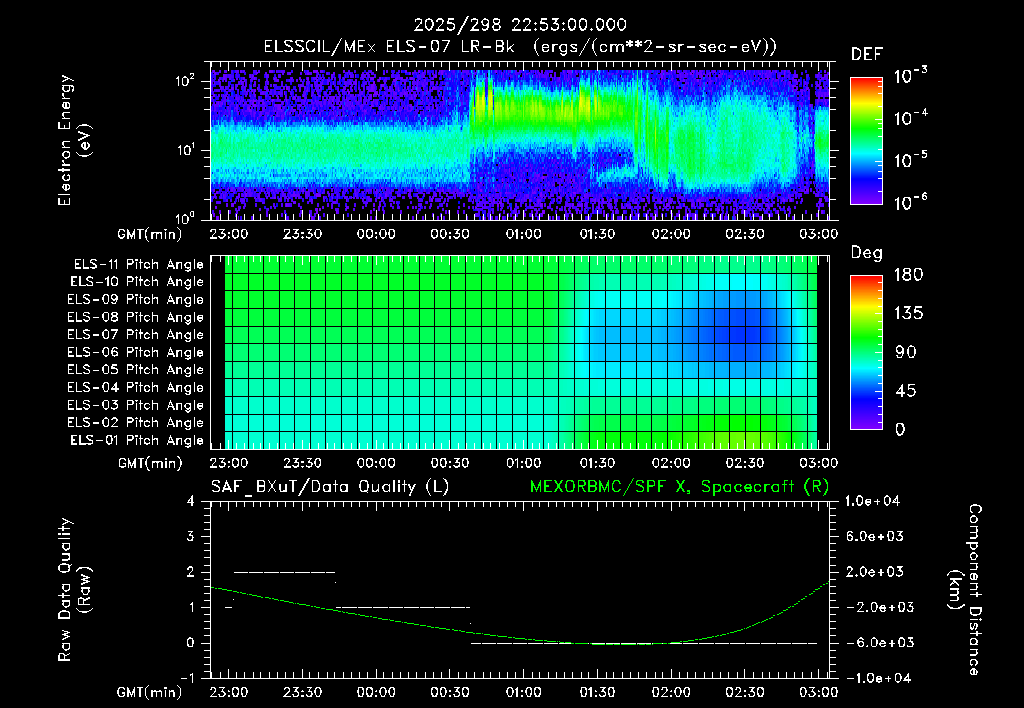Click the Deg legend title
Image resolution: width=1024 pixels, height=708 pixels.
point(867,253)
